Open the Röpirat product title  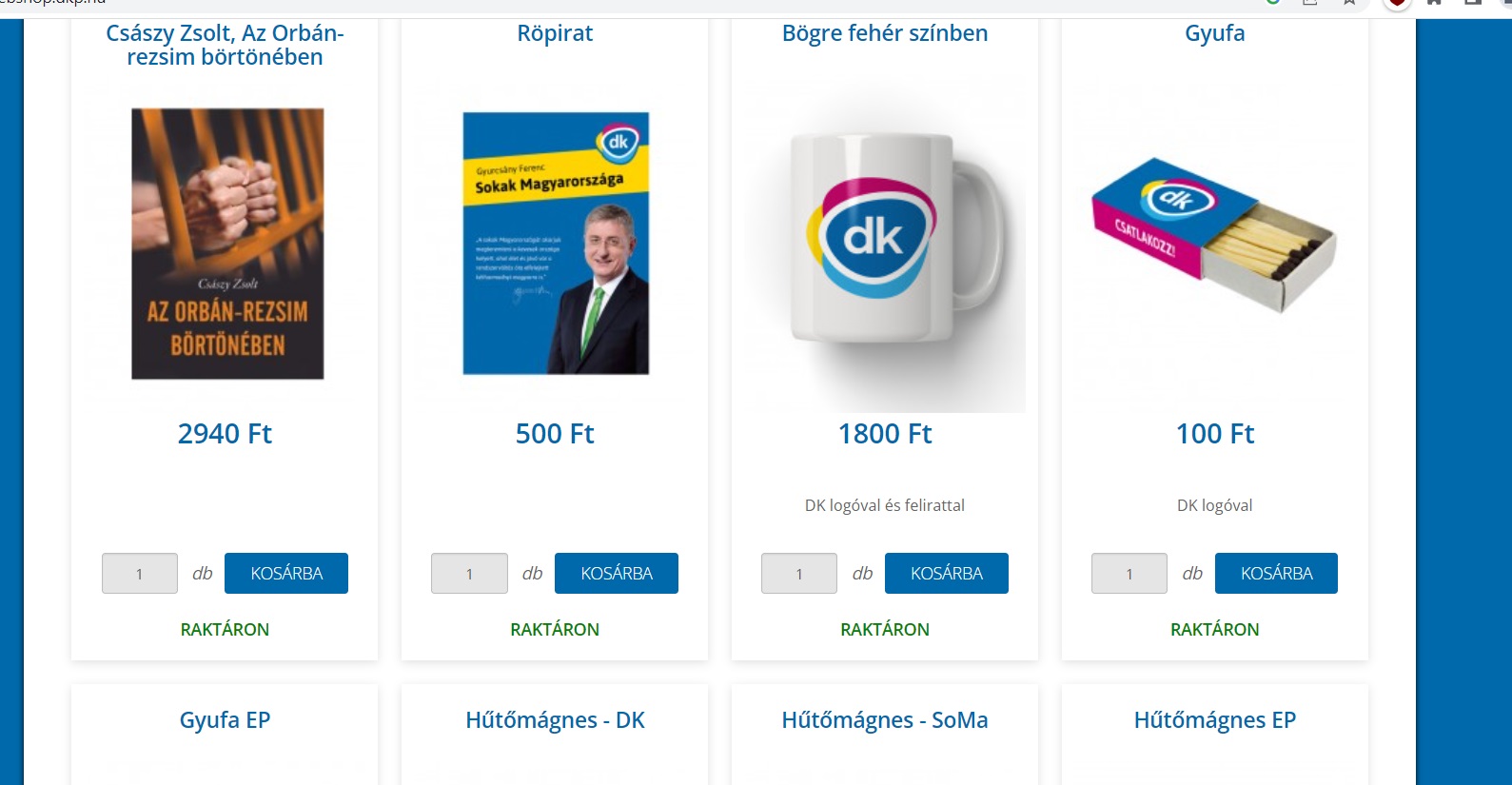(x=555, y=33)
